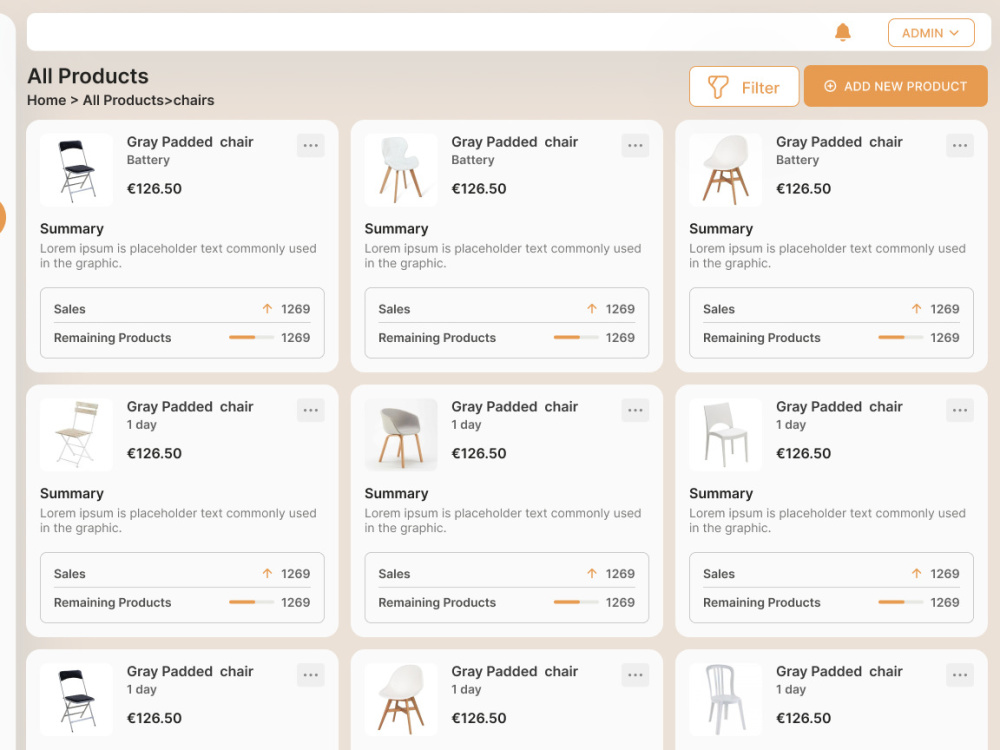Click Sales up-arrow on black folding chair Battery card

coord(267,309)
